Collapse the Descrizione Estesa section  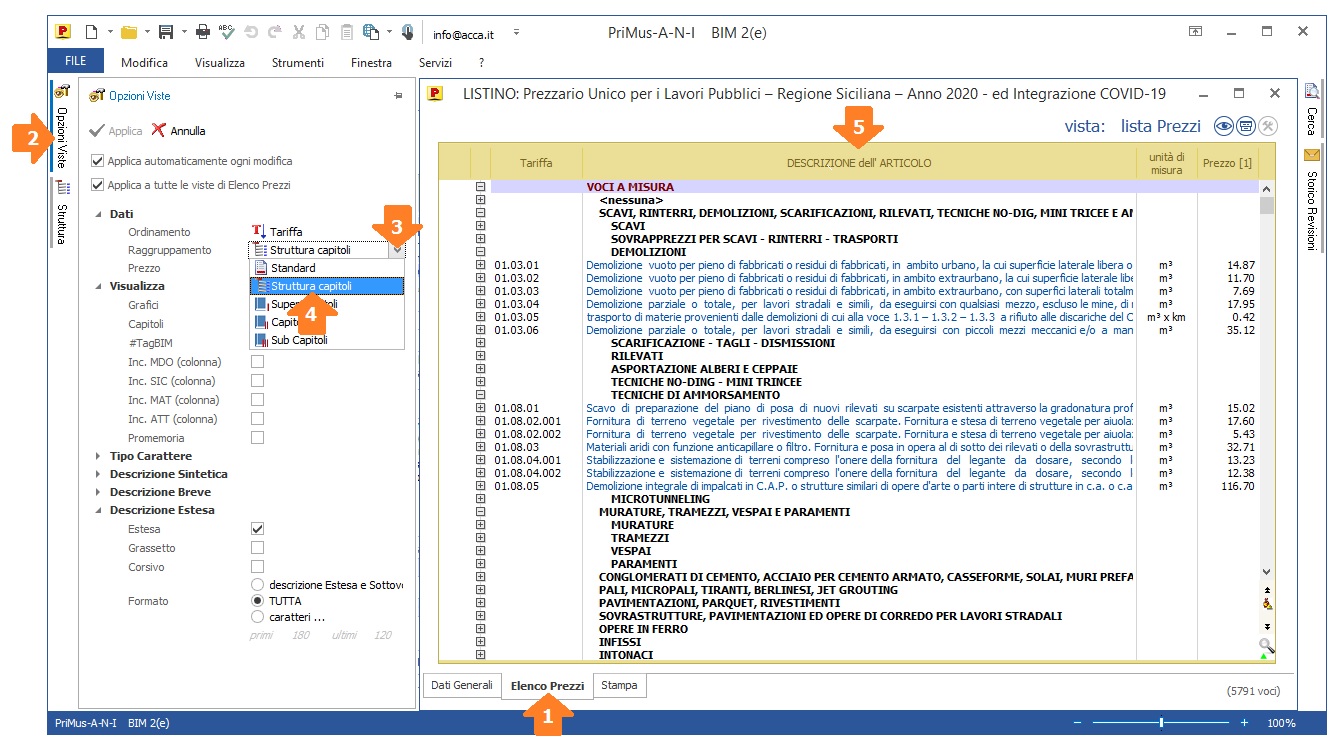pos(99,510)
